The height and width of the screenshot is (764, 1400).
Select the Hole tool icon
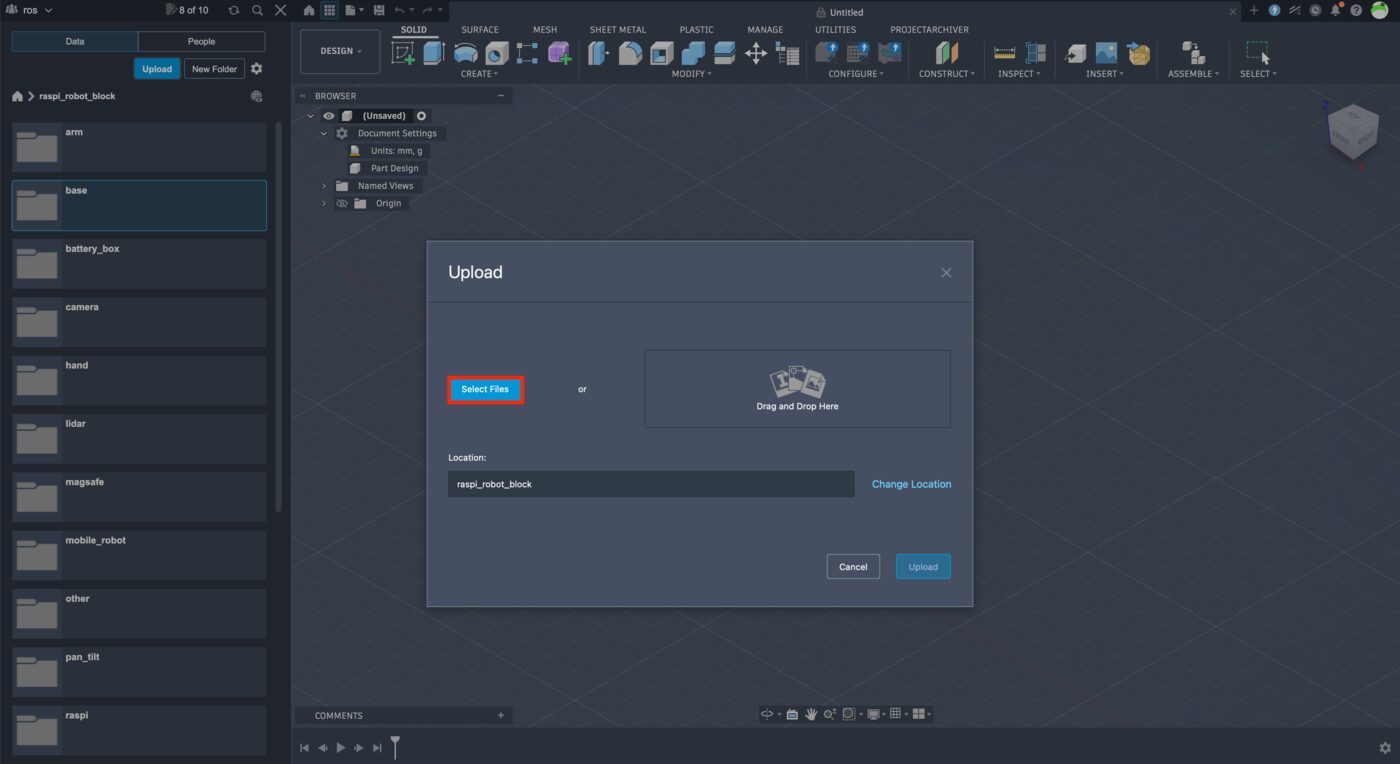click(497, 53)
